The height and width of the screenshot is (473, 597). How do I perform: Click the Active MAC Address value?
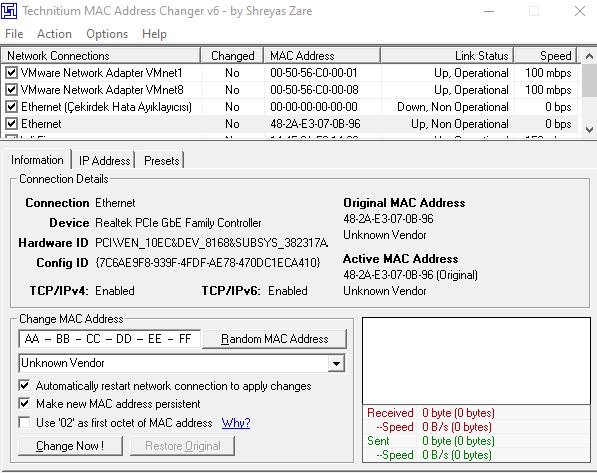410,275
